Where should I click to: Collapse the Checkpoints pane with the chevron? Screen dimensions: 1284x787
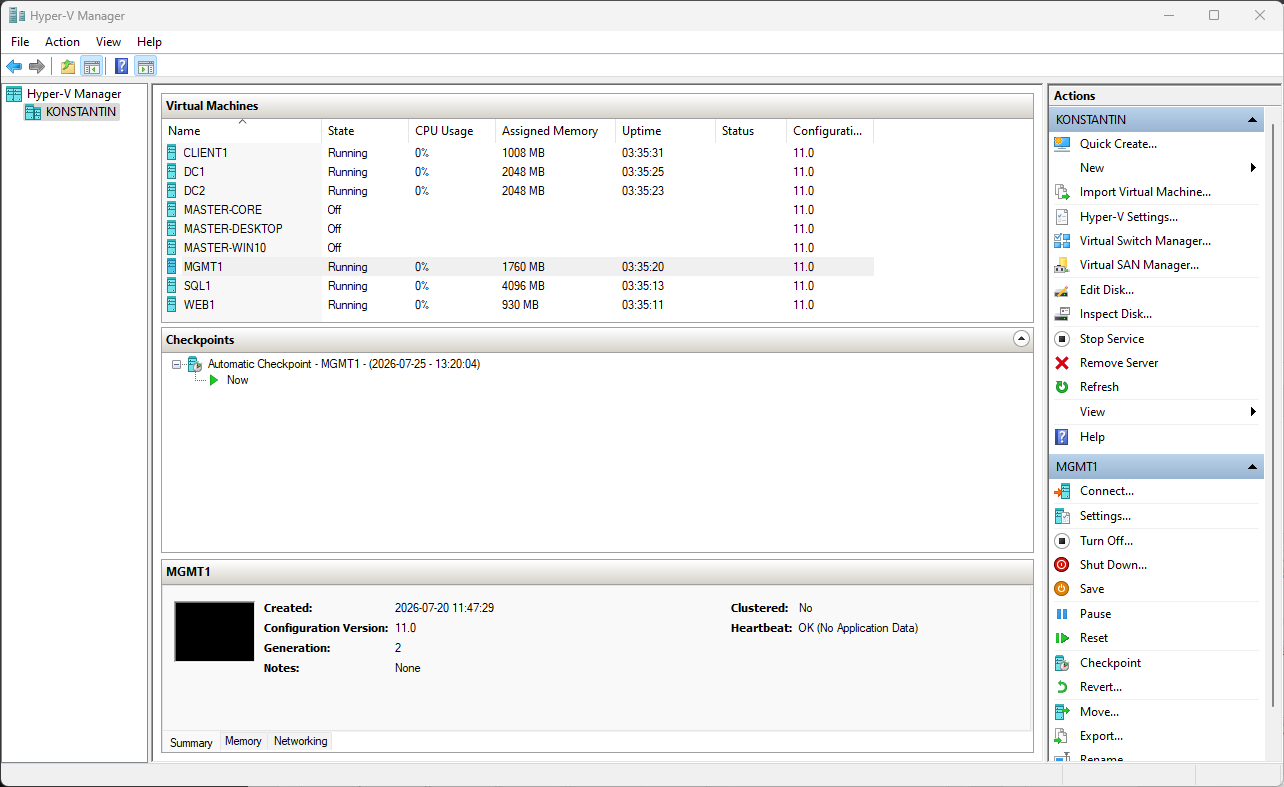[1021, 339]
